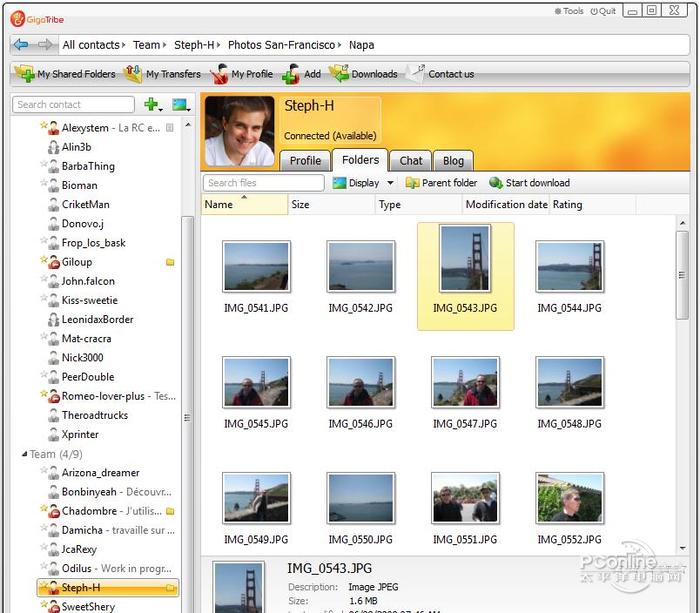The image size is (700, 613).
Task: Select contact Odilus in Team
Action: pos(106,568)
